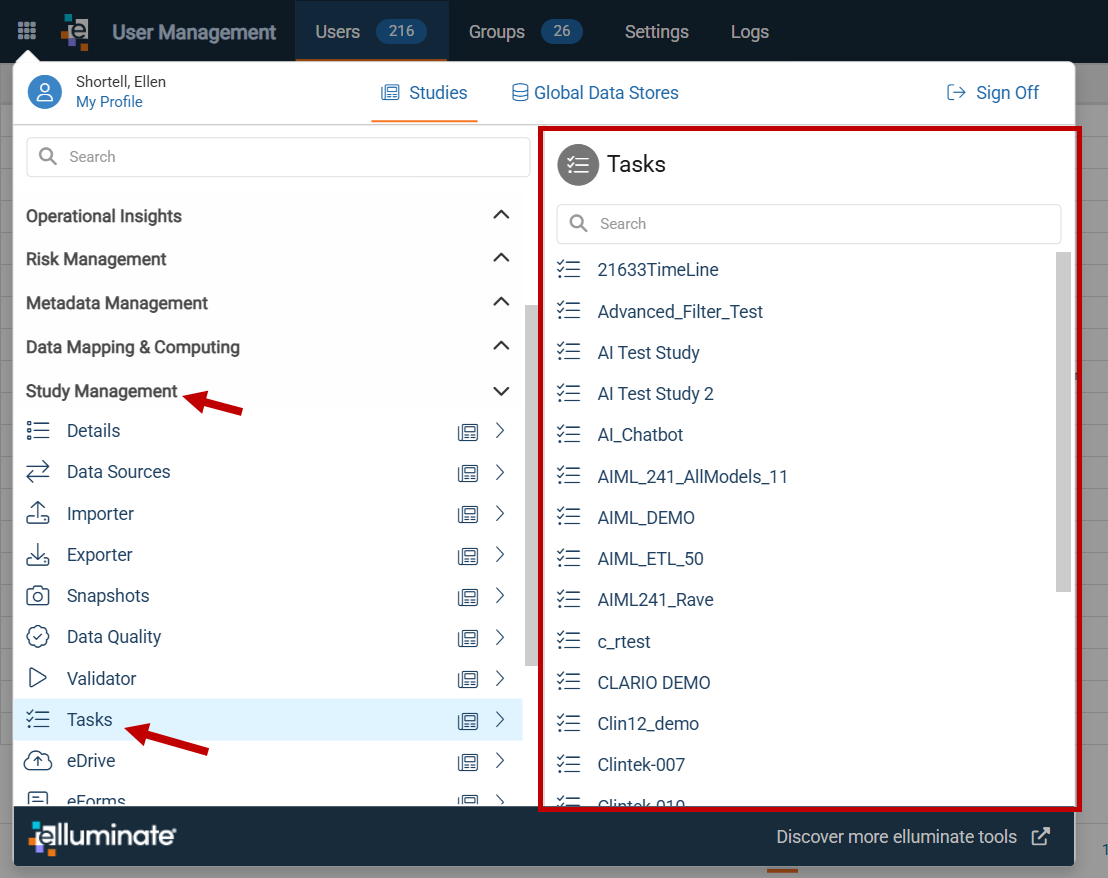Open the apps grid launcher icon
The image size is (1108, 878).
27,31
